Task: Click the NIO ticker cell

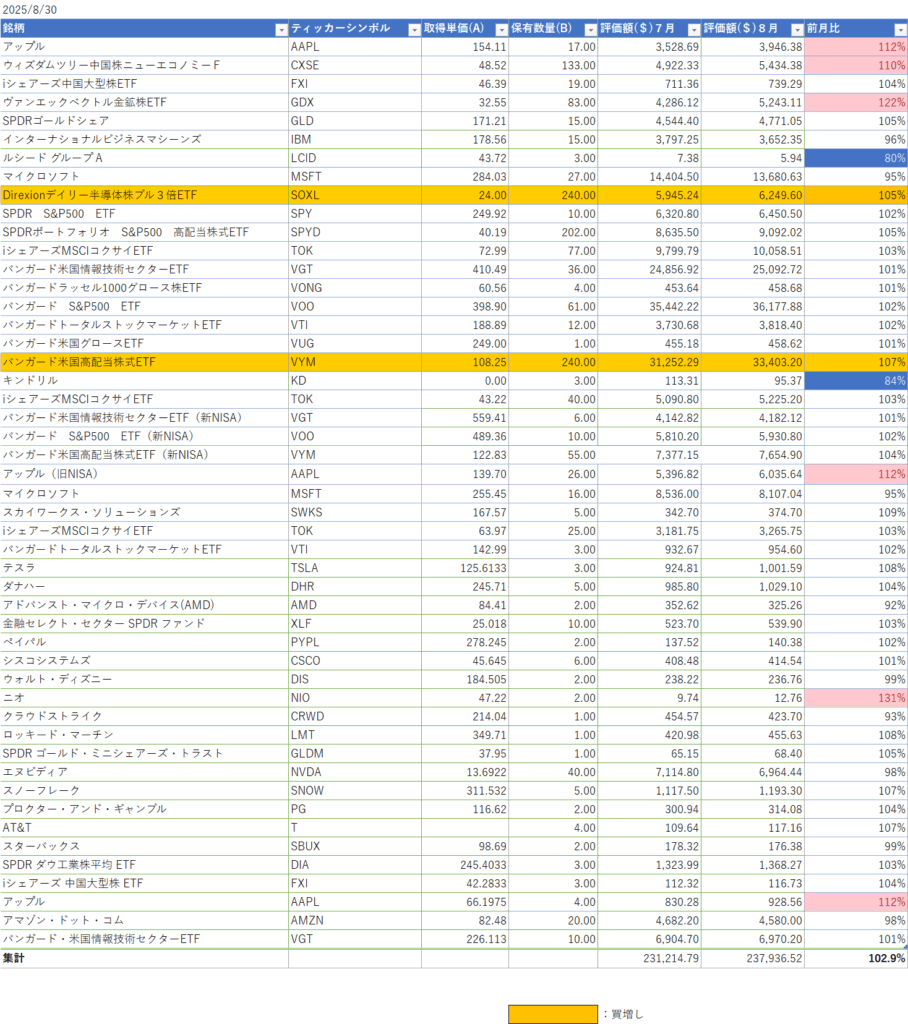Action: click(355, 698)
